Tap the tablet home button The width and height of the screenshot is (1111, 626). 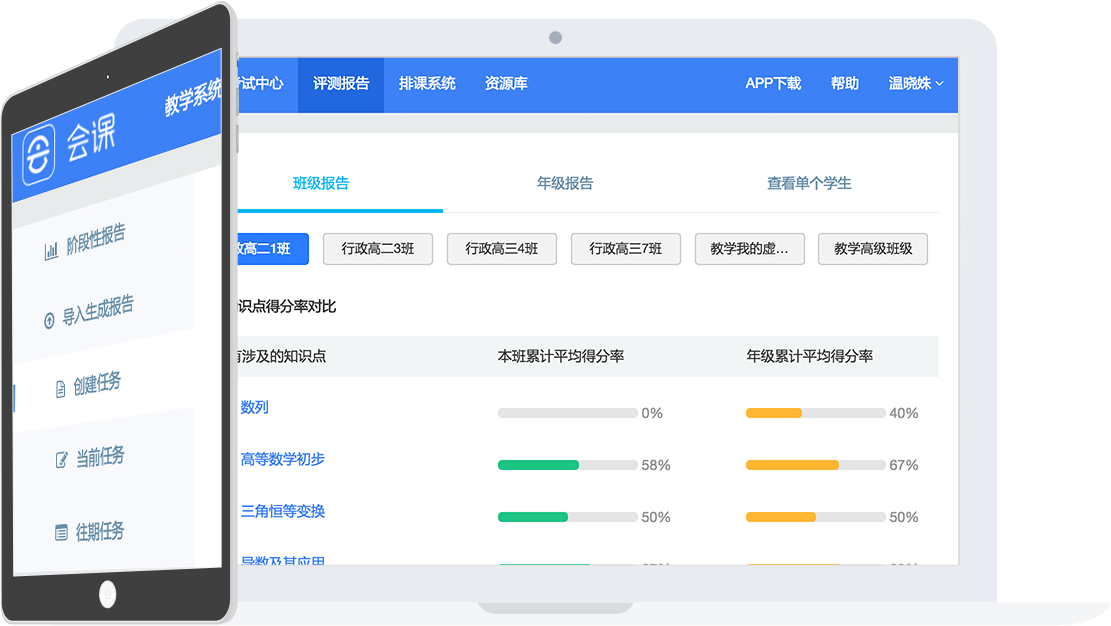108,594
